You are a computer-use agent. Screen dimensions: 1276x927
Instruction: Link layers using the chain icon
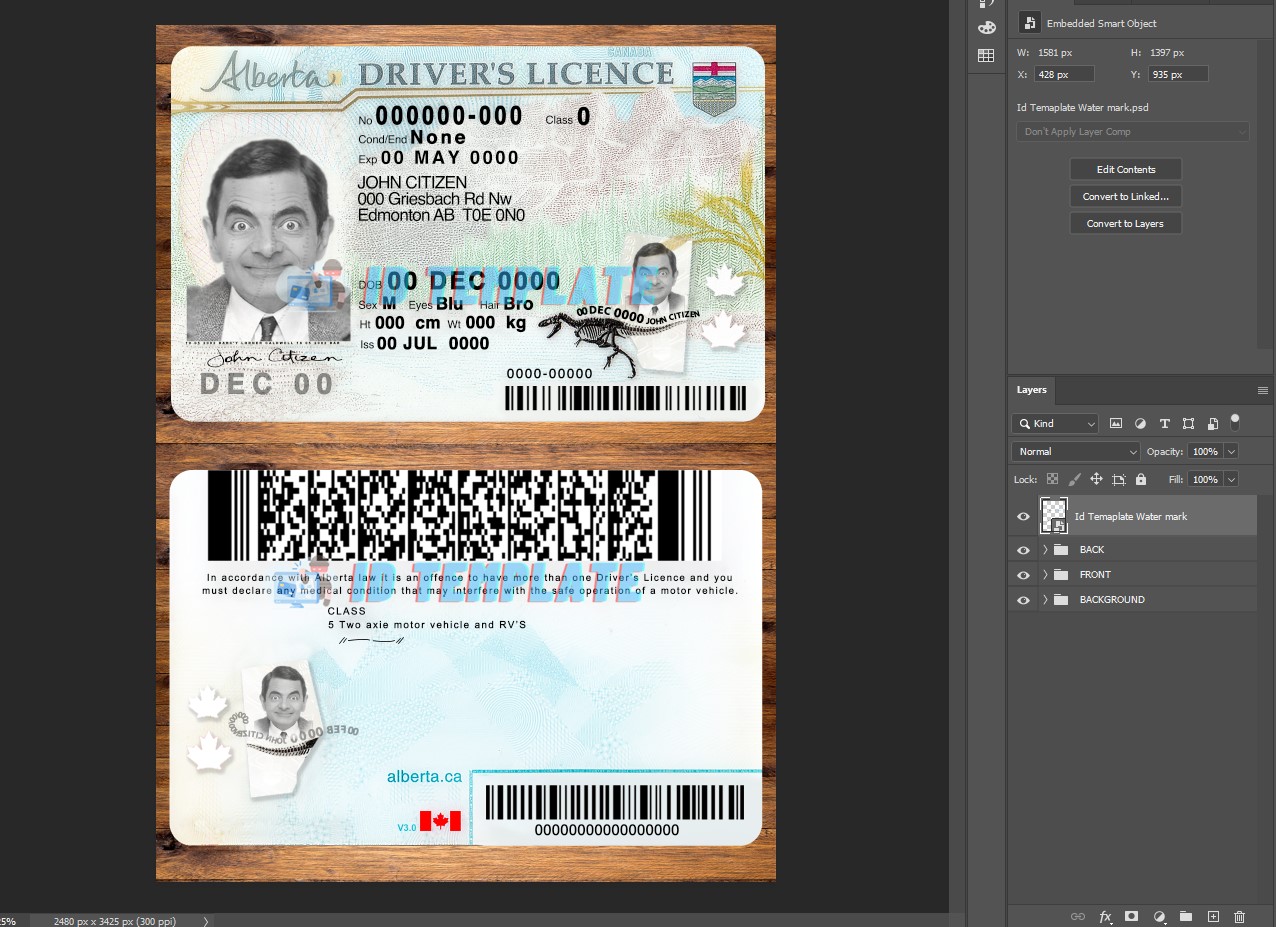pyautogui.click(x=1078, y=916)
